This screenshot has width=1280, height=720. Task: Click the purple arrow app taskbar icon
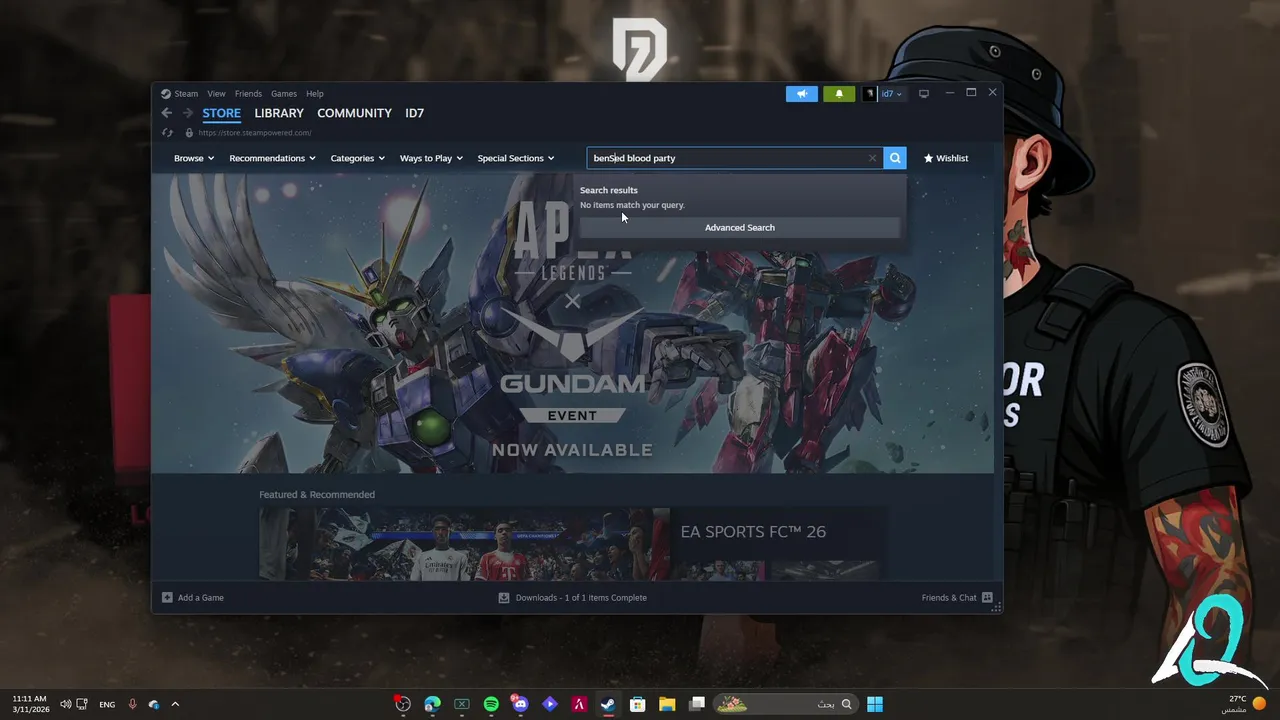coord(549,704)
